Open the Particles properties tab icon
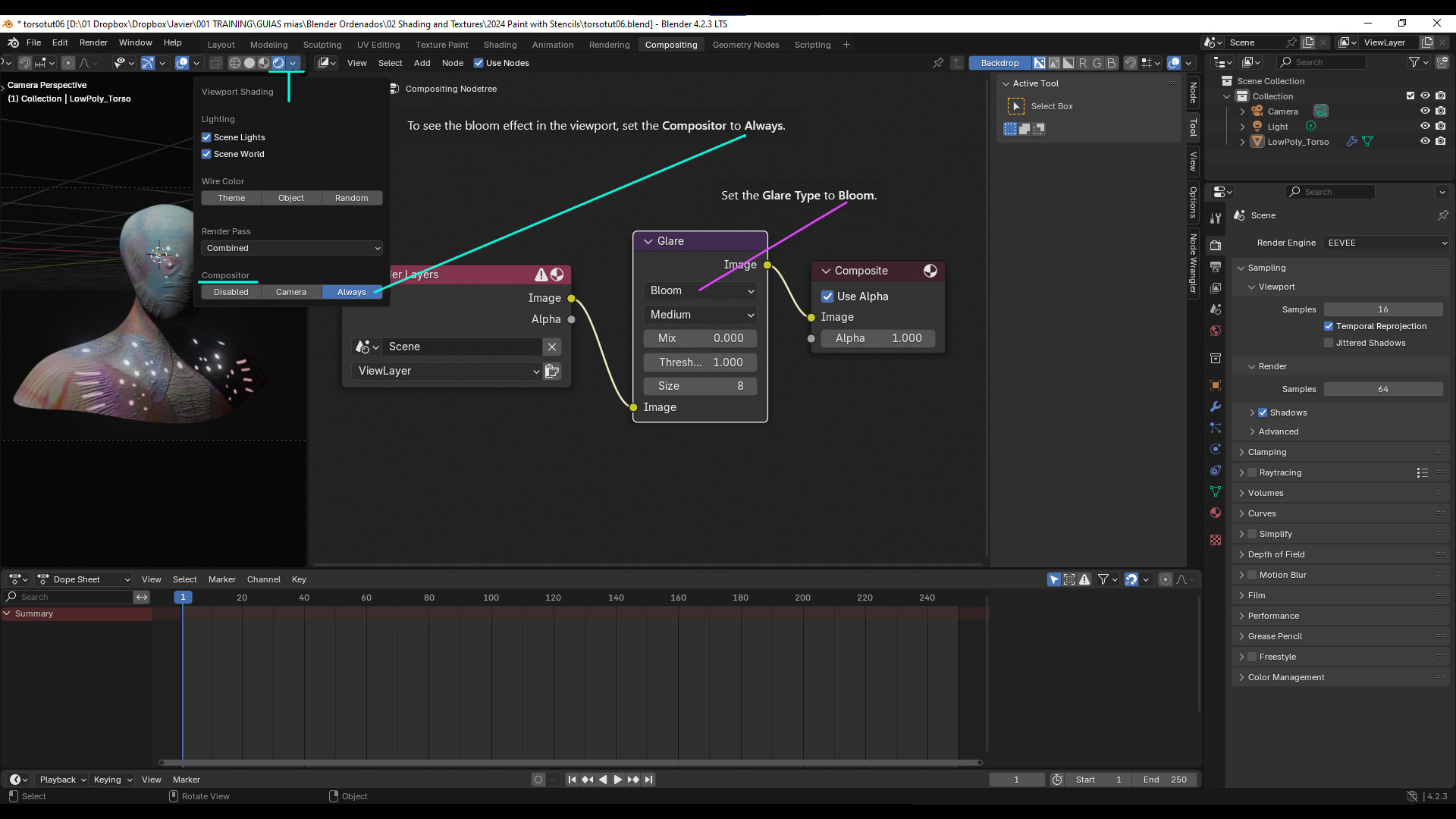 [x=1216, y=428]
